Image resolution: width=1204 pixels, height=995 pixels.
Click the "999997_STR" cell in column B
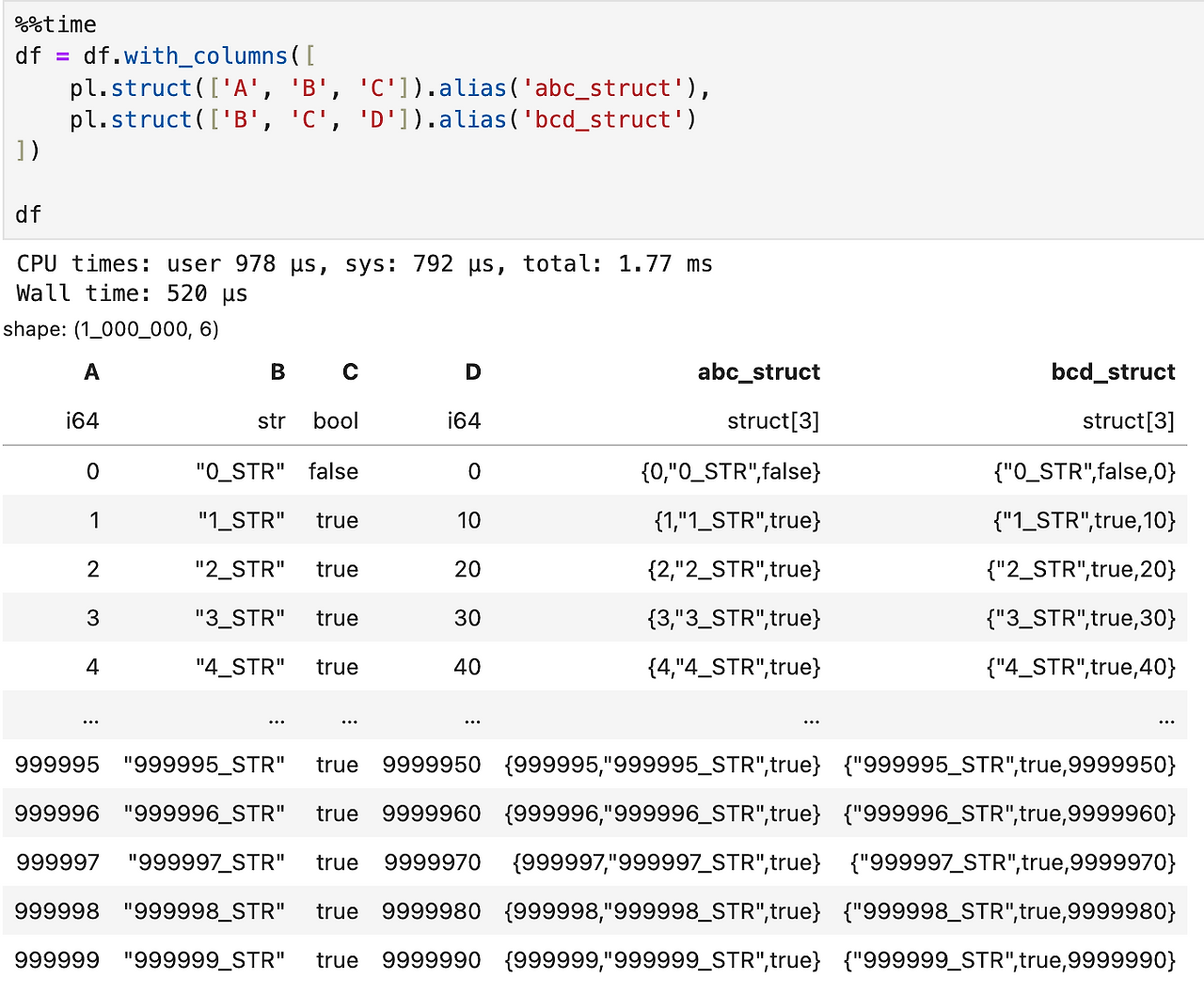[206, 862]
